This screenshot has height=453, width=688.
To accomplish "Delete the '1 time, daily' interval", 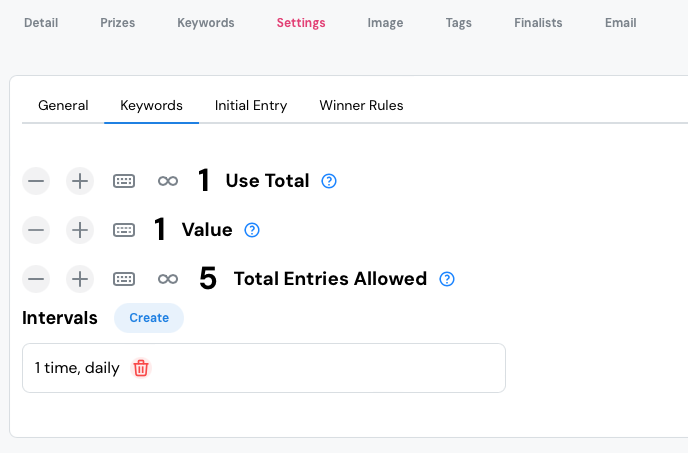I will tap(141, 368).
